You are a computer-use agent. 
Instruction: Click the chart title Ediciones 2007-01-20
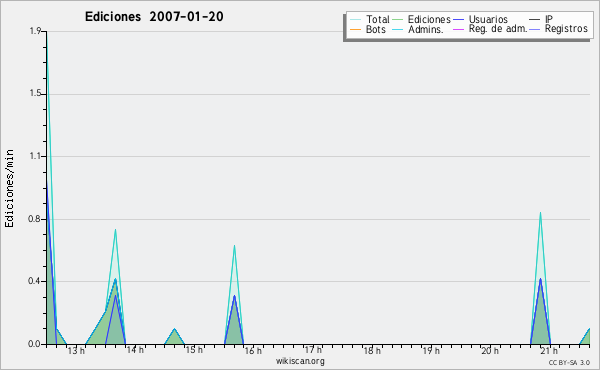[x=154, y=17]
